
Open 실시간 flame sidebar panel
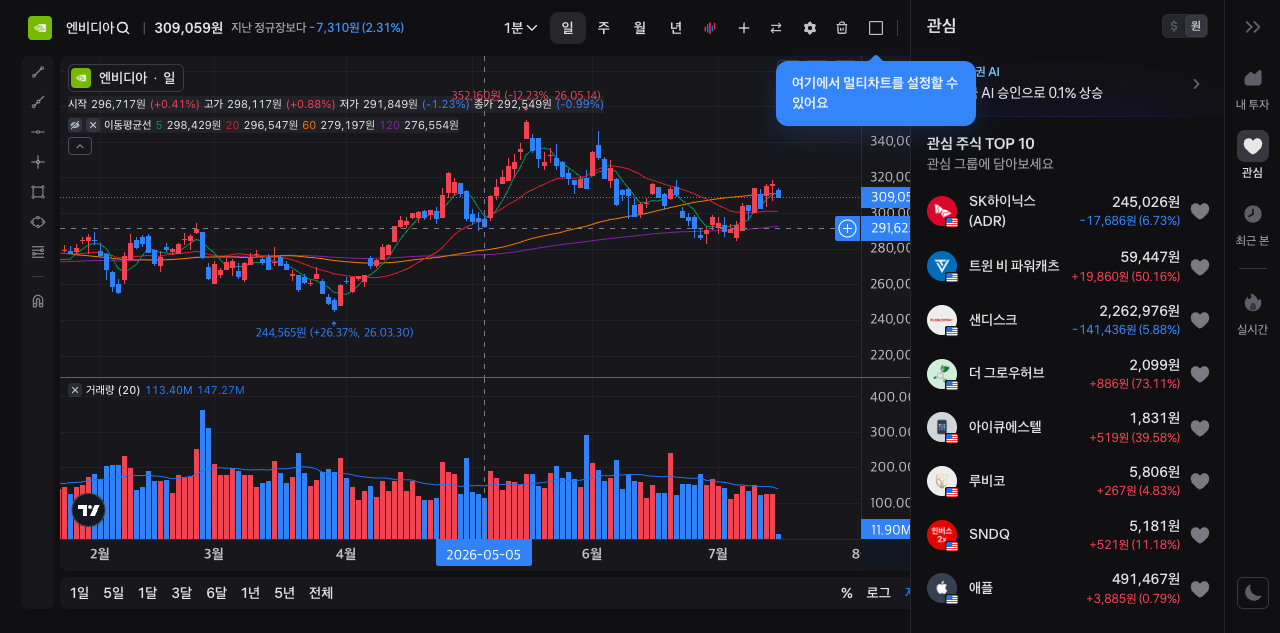point(1252,312)
